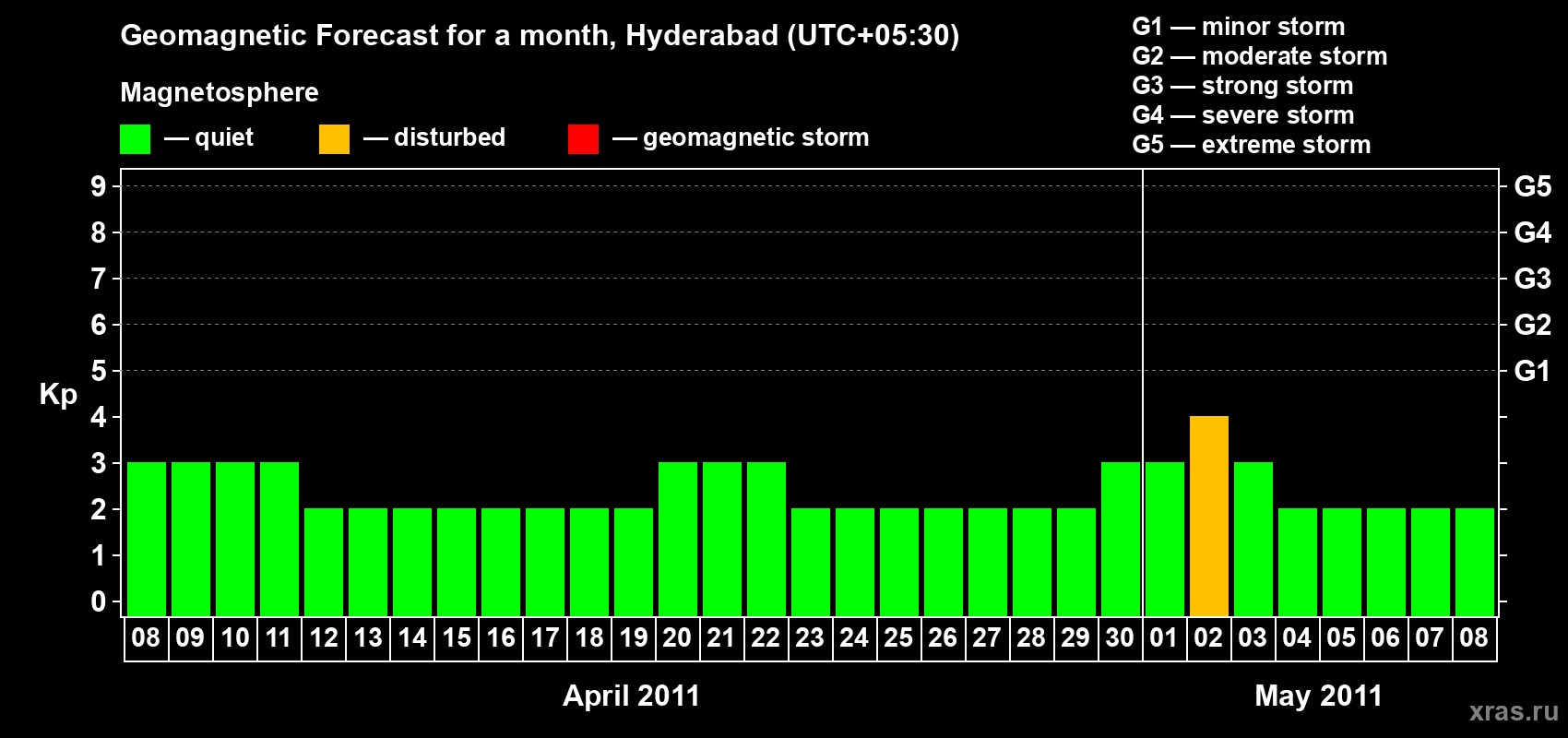
Task: Click date cell 26 under April
Action: [x=944, y=638]
